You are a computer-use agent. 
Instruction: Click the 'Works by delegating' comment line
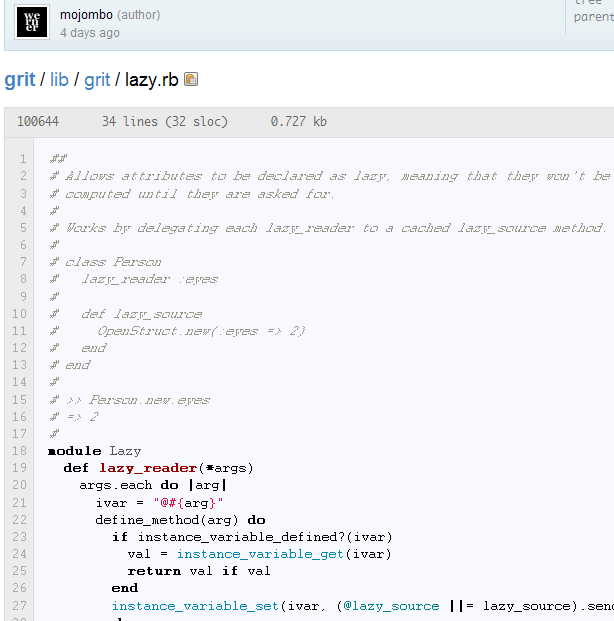(x=328, y=228)
